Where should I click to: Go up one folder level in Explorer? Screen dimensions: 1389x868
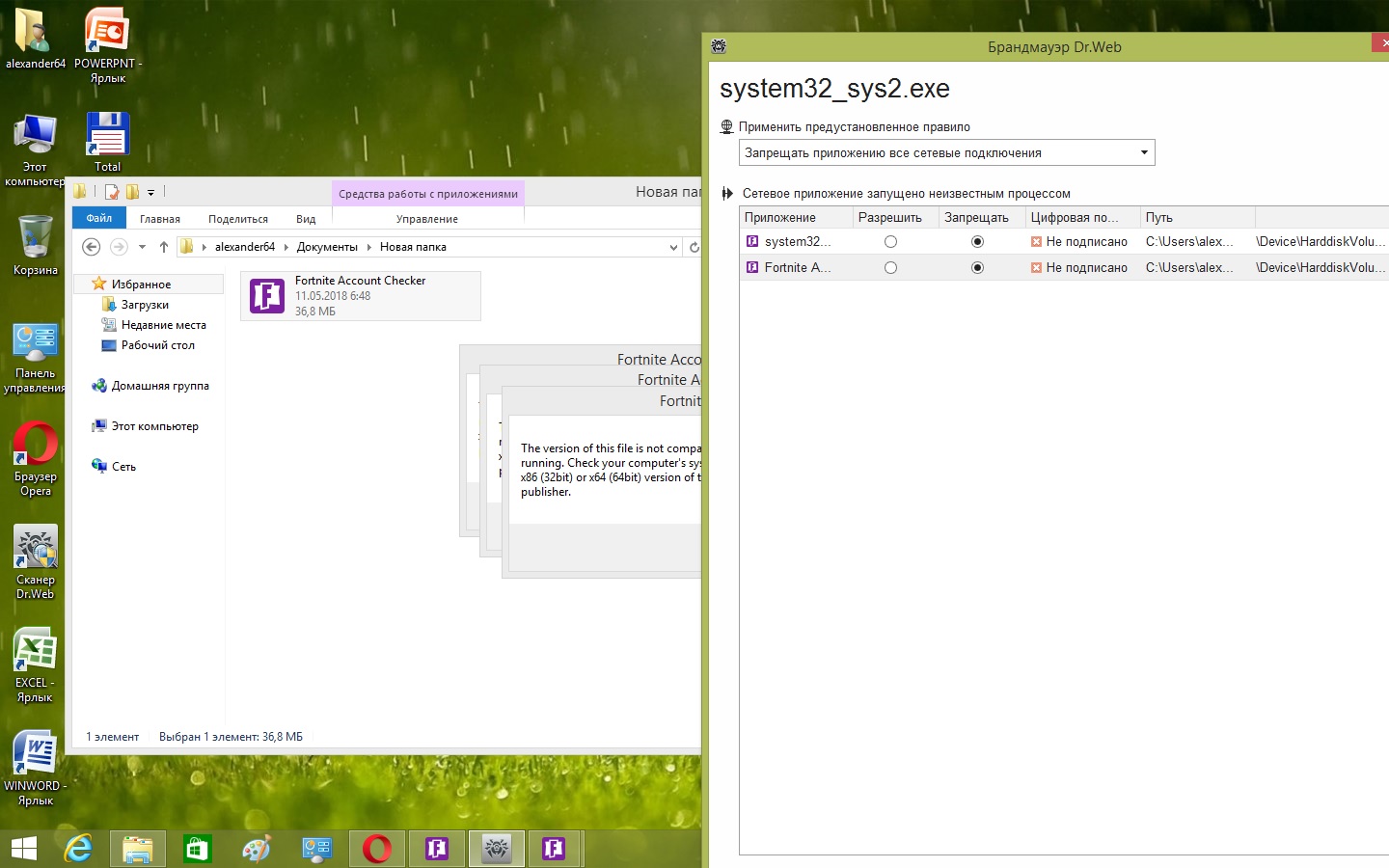coord(164,247)
